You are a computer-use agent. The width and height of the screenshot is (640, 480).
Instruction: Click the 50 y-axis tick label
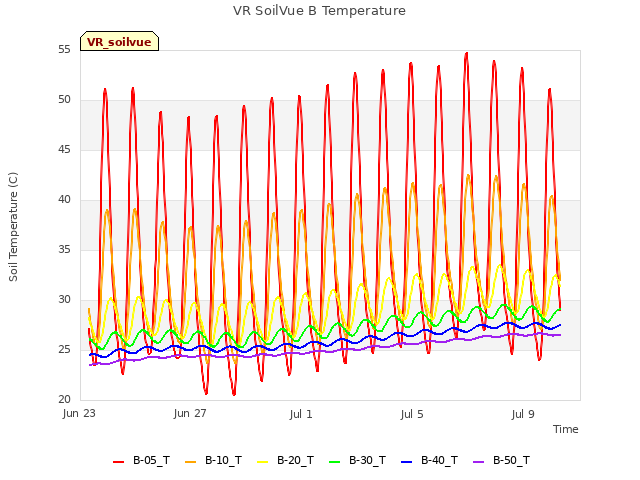[x=64, y=100]
